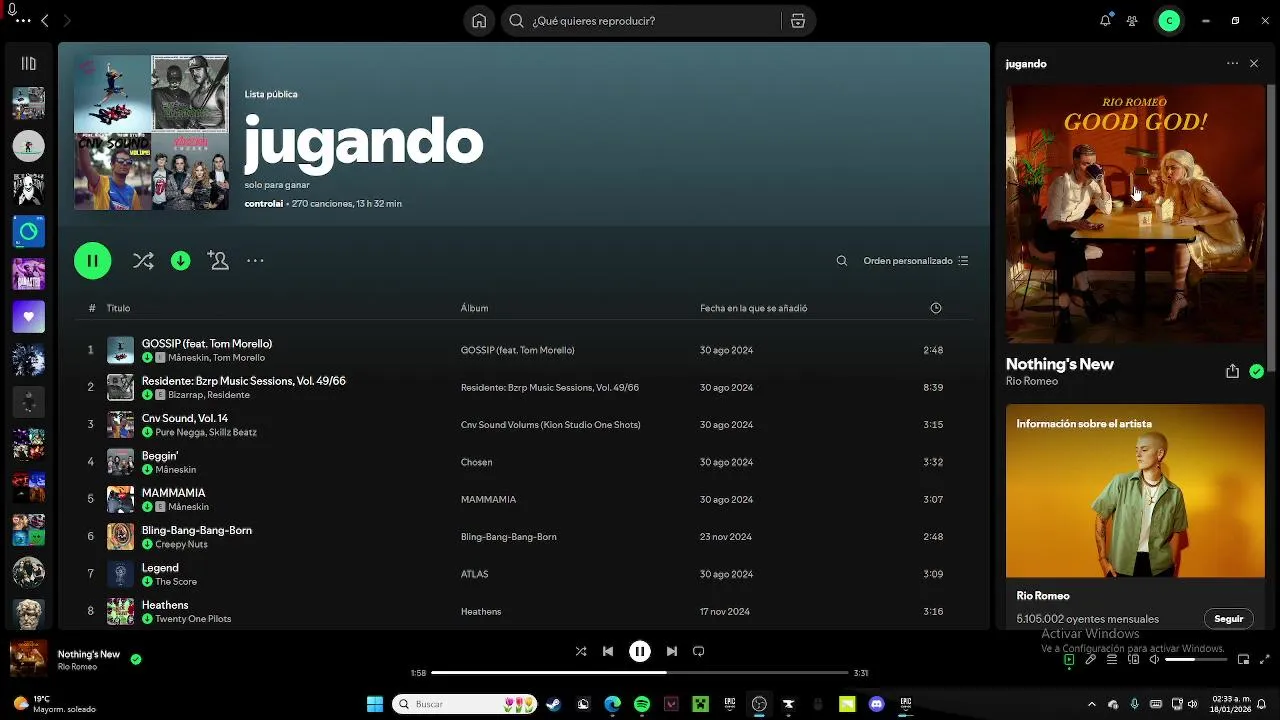Mute the Spotify volume
The image size is (1280, 720).
1154,660
